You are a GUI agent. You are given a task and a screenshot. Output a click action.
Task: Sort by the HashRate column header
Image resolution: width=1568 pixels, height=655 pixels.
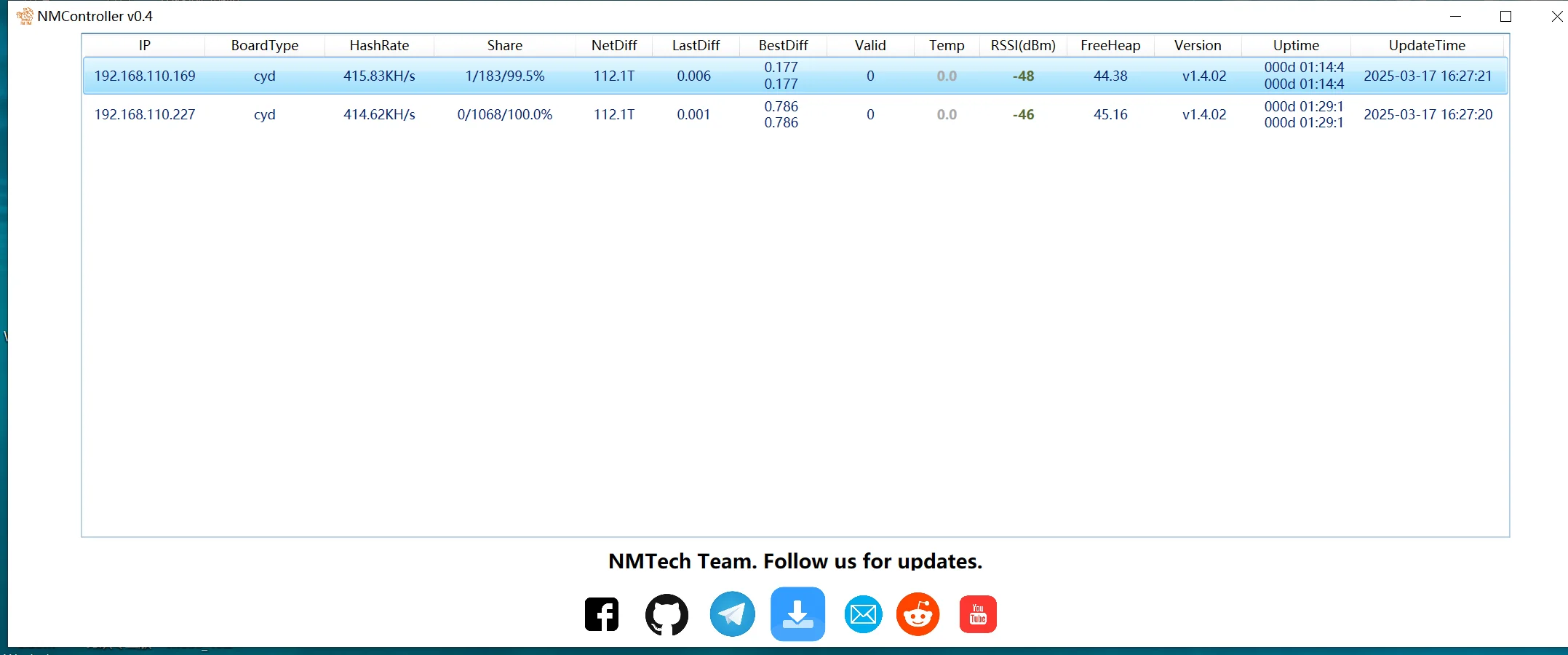click(x=379, y=45)
